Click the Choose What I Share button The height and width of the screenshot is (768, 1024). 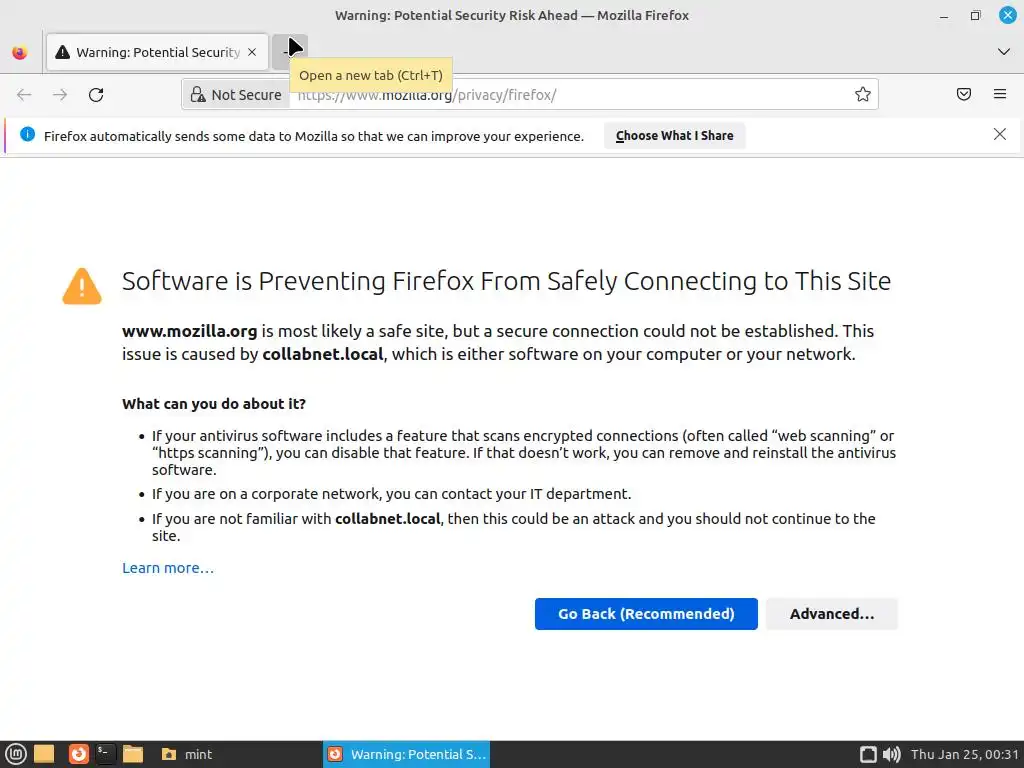[675, 136]
